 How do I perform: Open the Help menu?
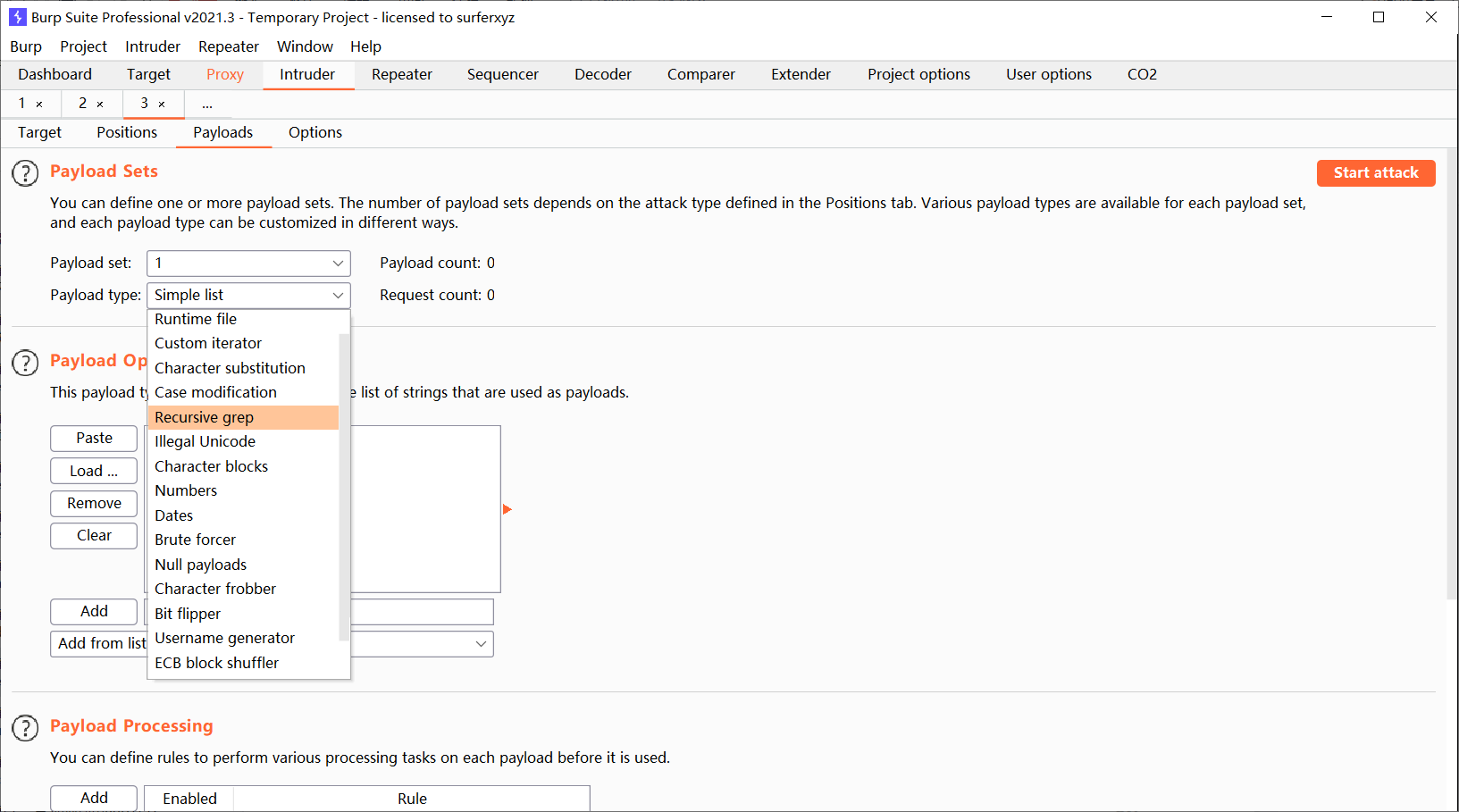click(x=365, y=46)
